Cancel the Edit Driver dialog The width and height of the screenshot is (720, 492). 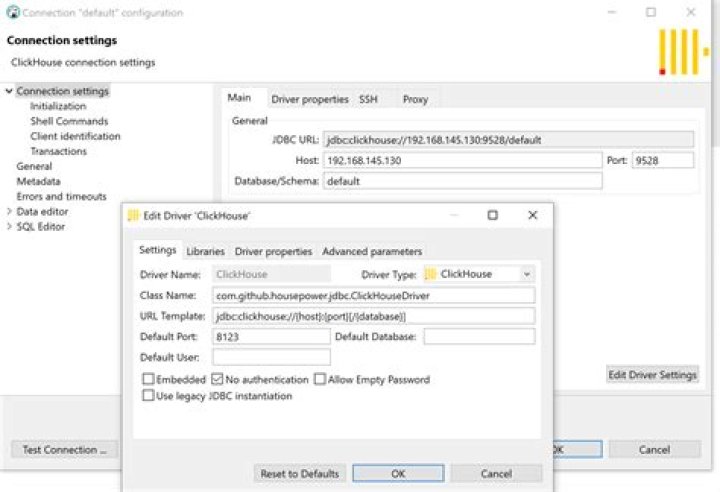coord(496,473)
